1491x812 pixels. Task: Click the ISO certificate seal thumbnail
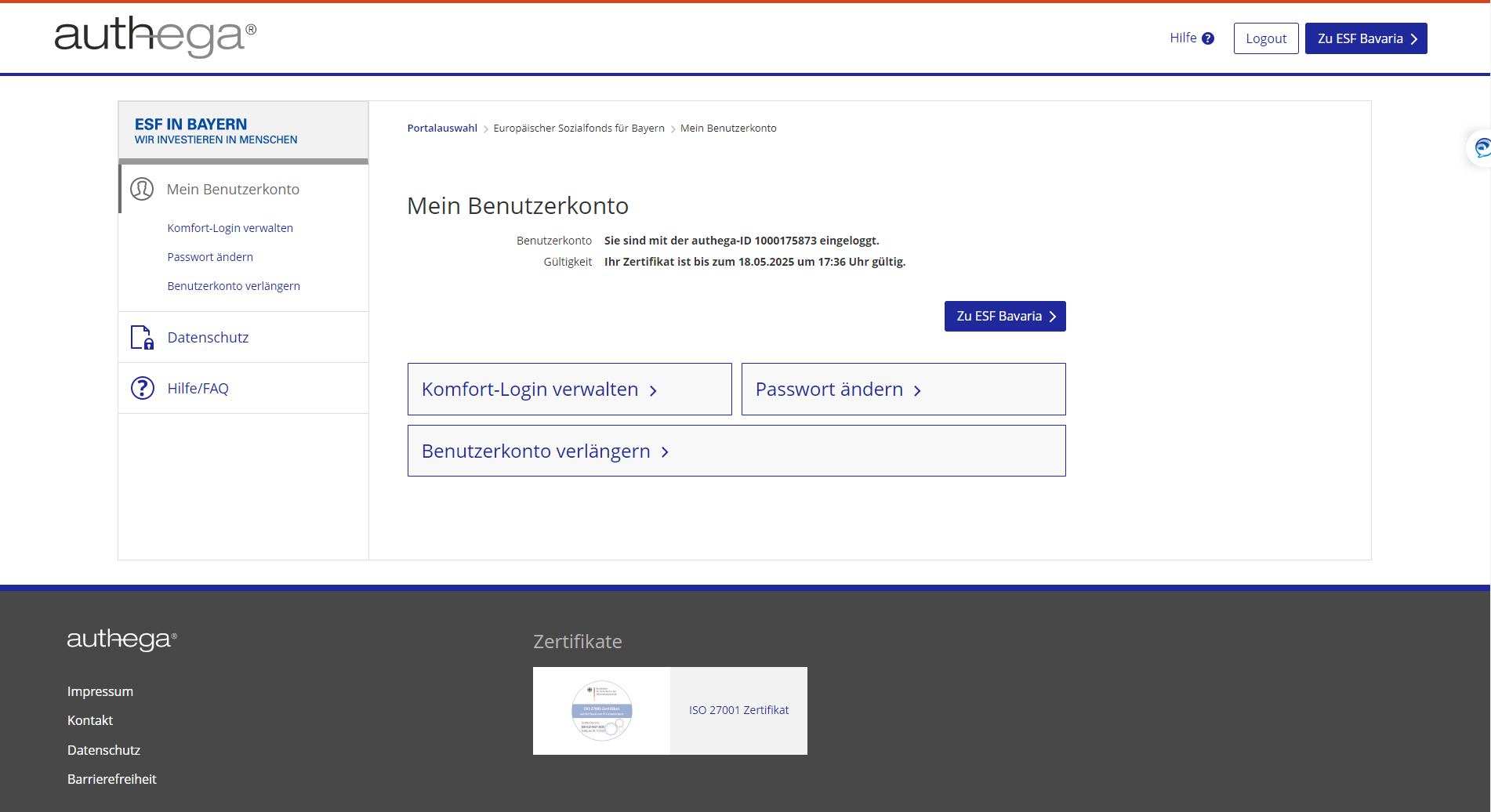pos(601,711)
